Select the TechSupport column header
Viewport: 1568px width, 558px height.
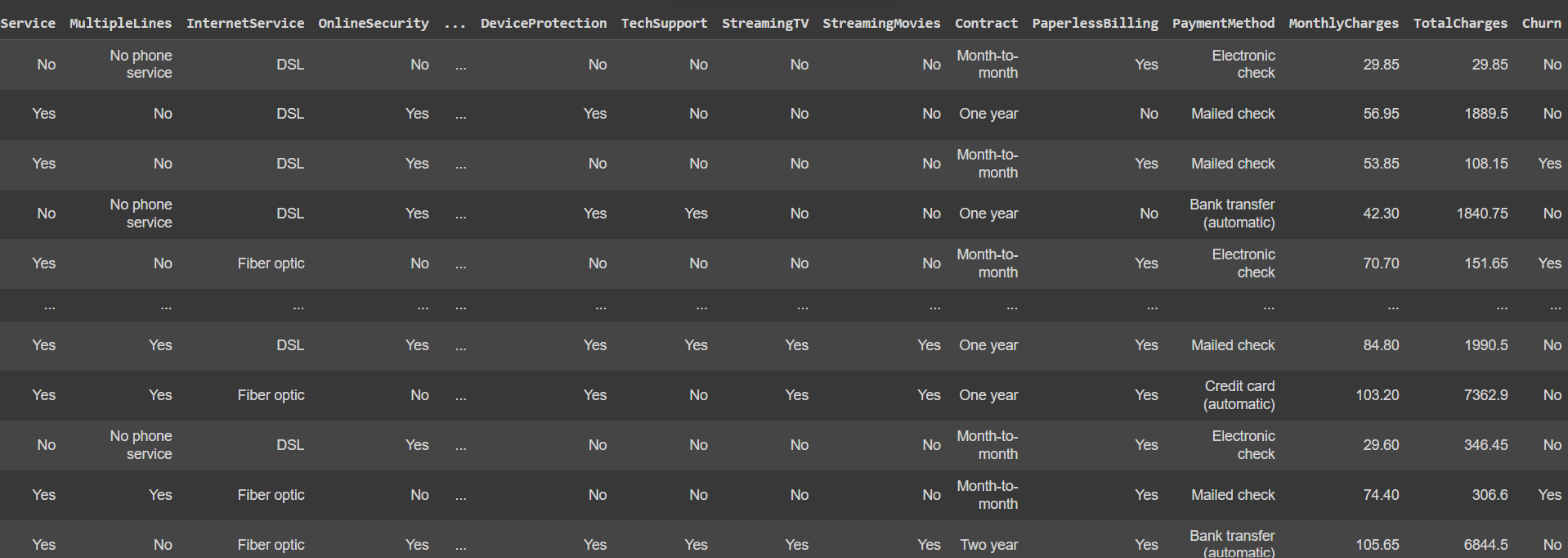tap(664, 23)
